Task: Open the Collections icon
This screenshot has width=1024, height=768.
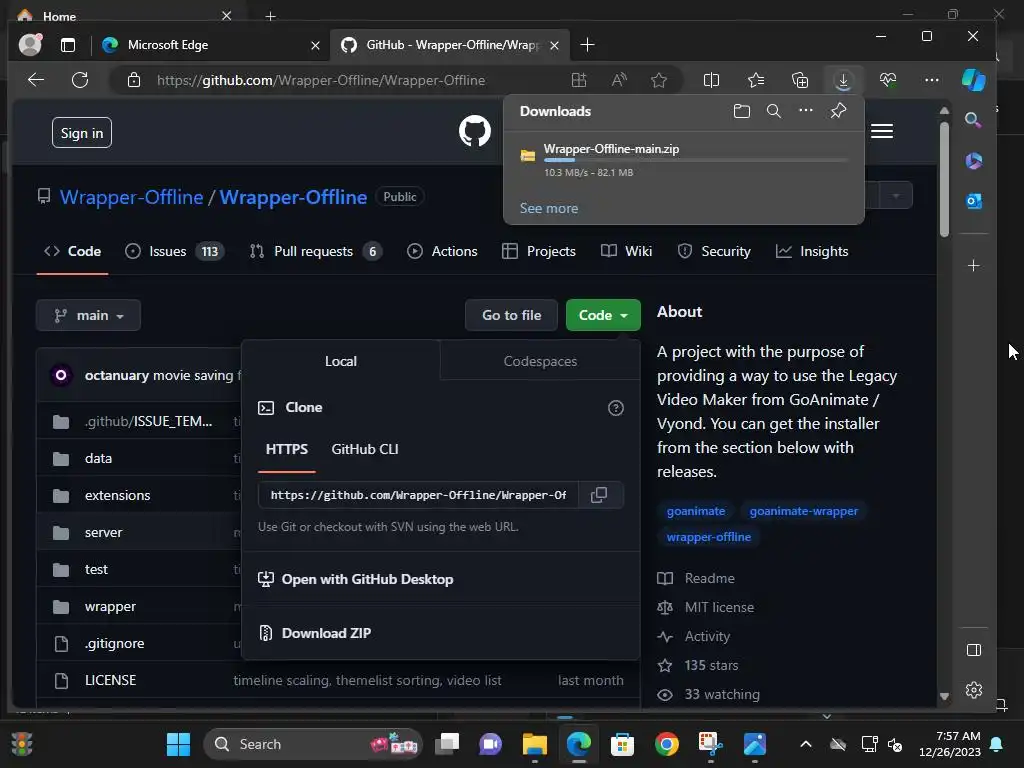Action: tap(800, 80)
